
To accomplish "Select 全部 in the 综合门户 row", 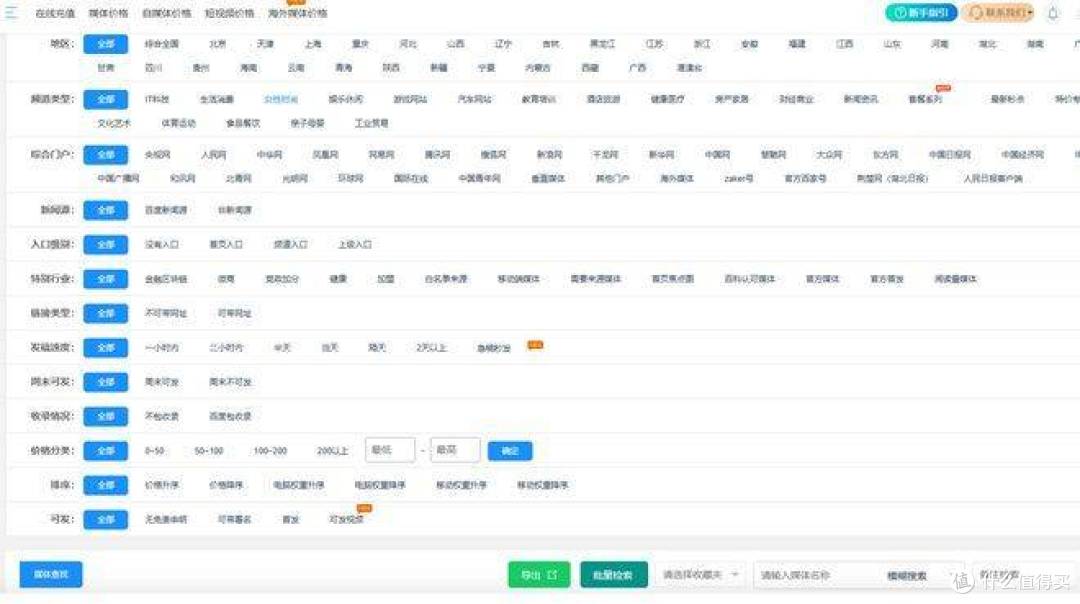I will point(105,154).
